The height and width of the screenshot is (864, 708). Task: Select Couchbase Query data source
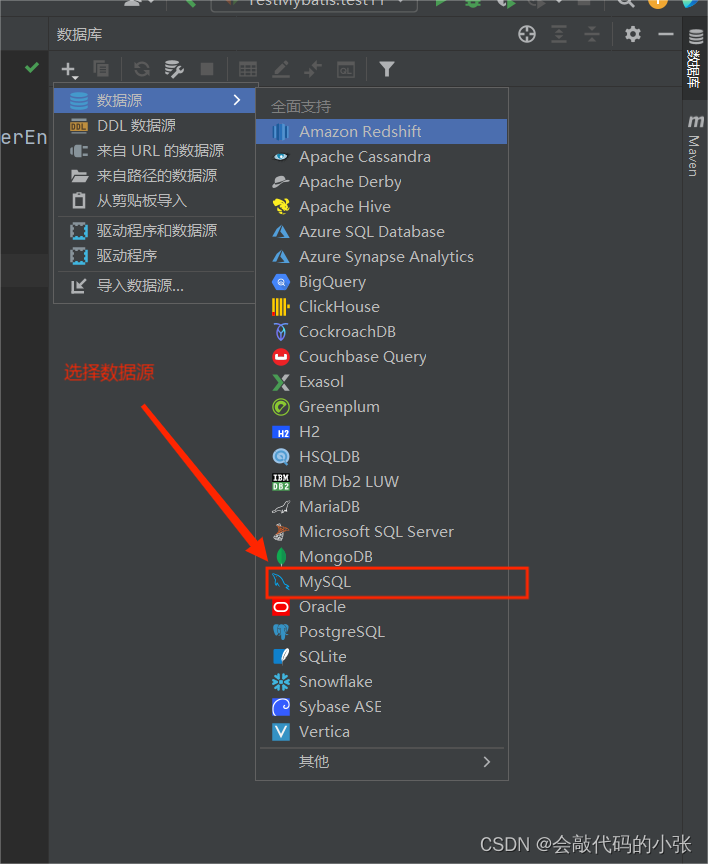coord(381,357)
